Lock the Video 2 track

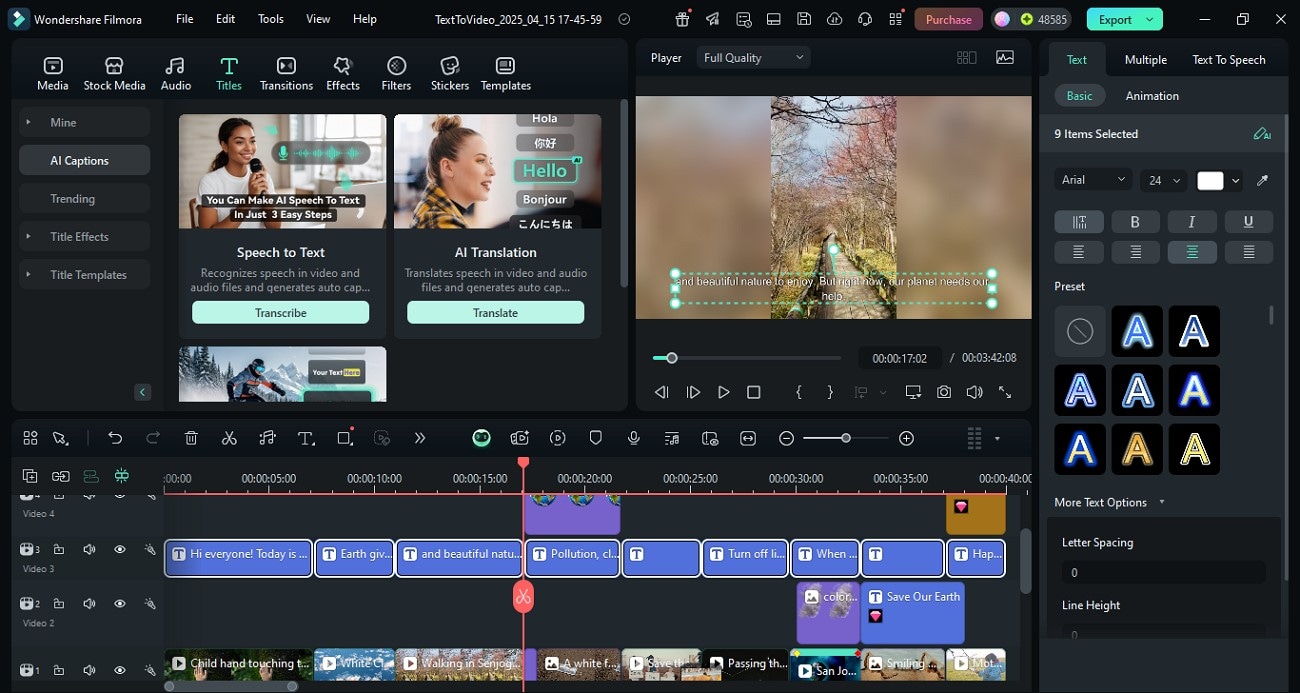click(59, 604)
